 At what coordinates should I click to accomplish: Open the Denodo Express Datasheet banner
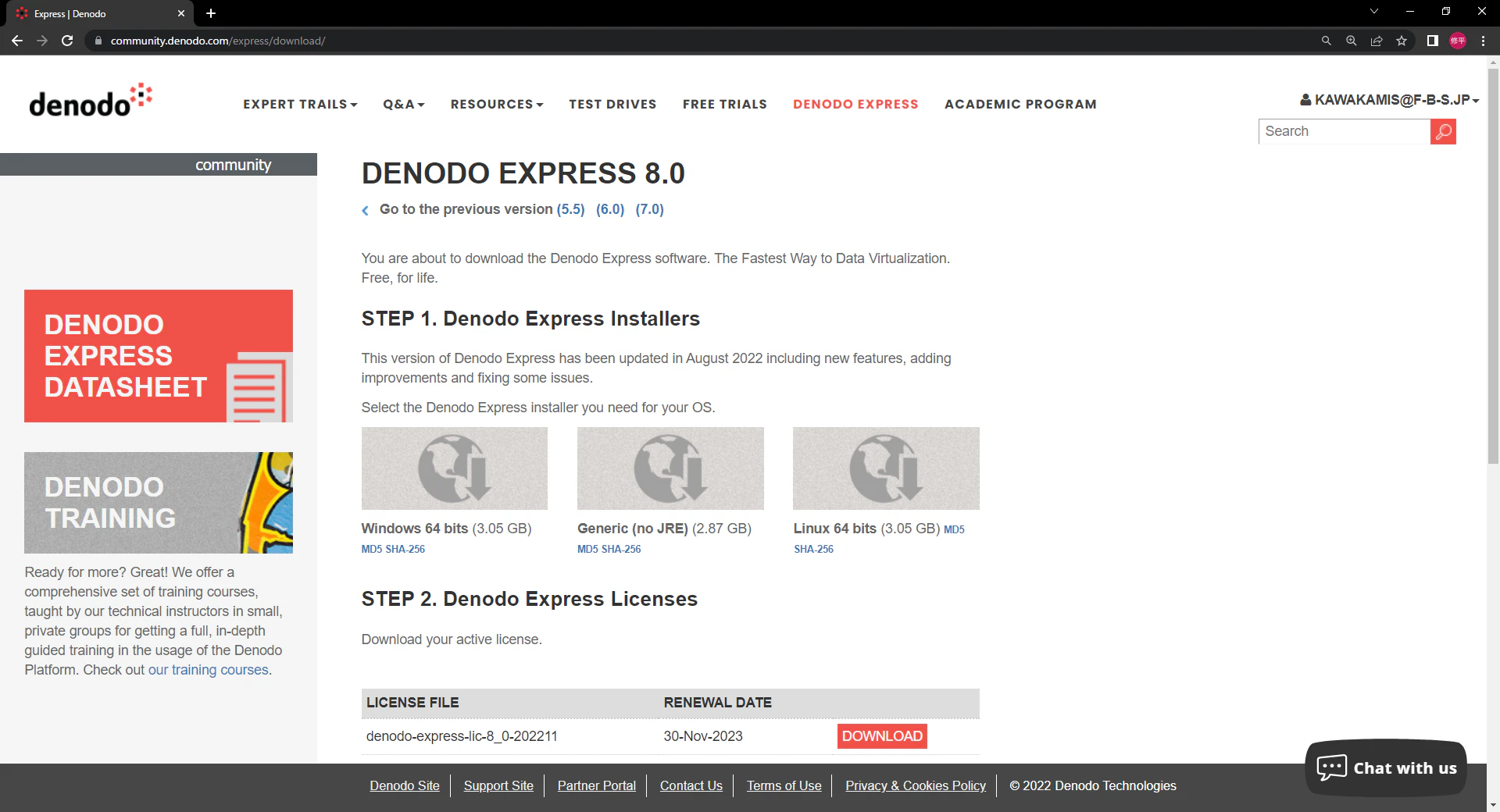coord(159,356)
